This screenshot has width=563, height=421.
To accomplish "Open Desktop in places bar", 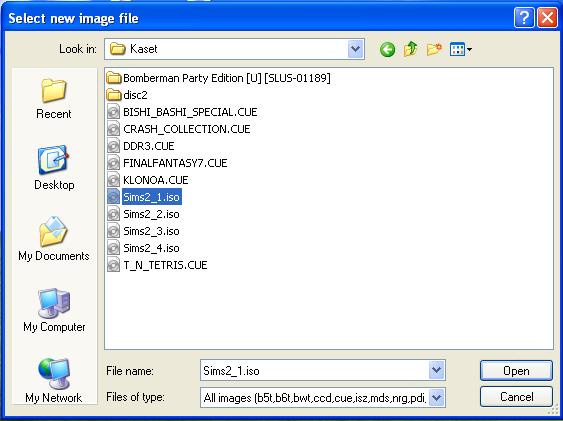I will click(x=54, y=168).
